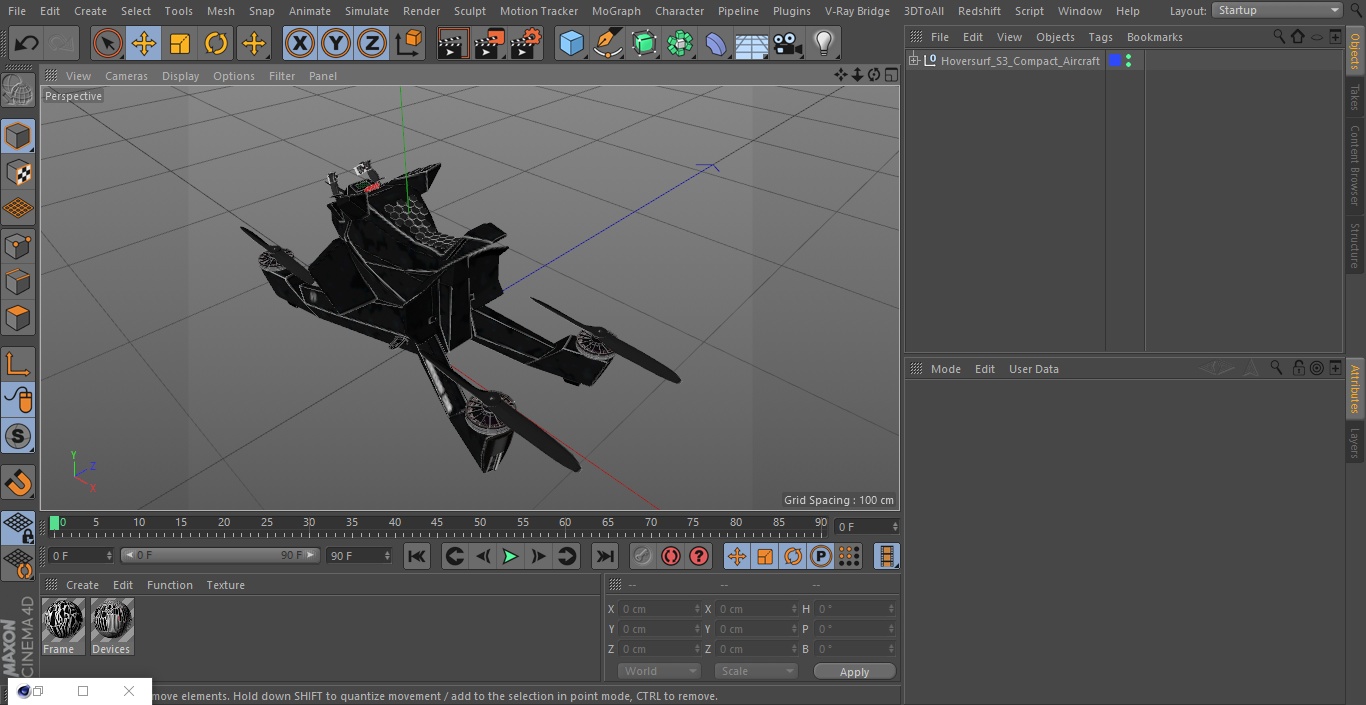Click the Make Editable icon

pos(18,91)
